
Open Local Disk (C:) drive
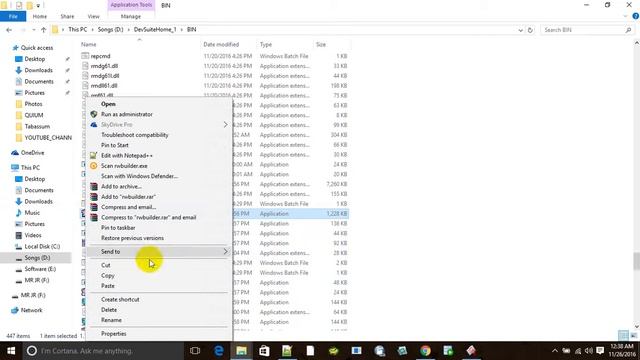click(x=42, y=247)
